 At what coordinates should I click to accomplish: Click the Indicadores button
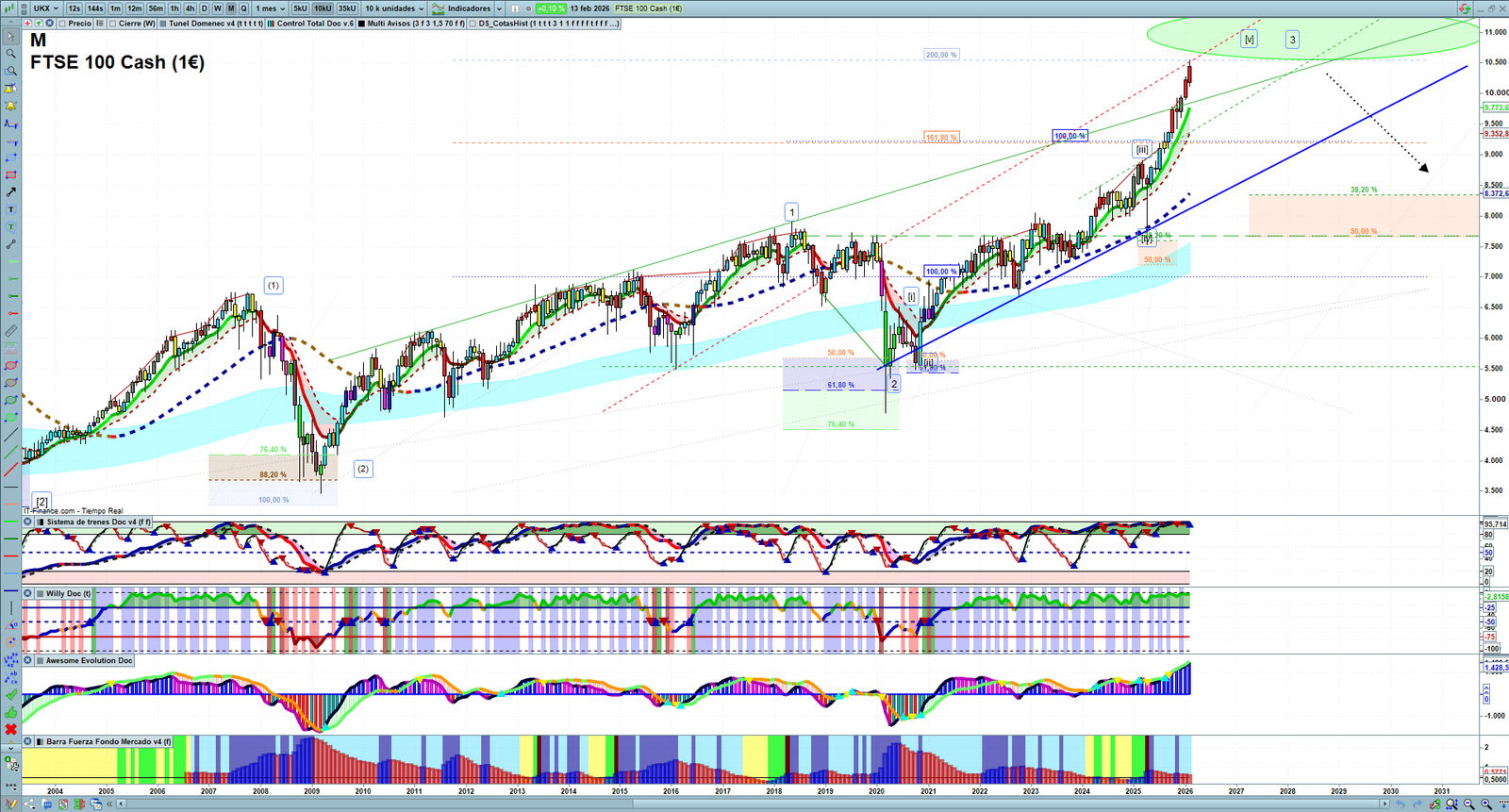(x=469, y=8)
